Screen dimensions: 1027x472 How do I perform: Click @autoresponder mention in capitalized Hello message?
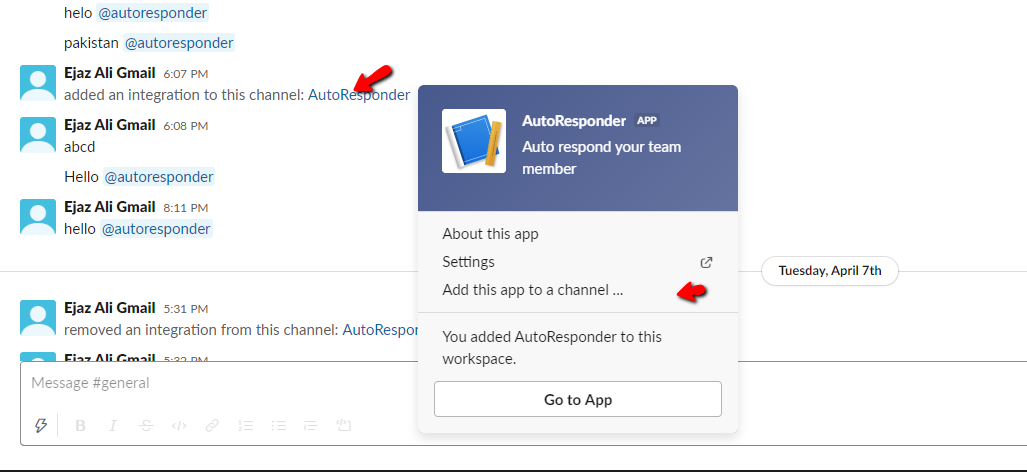click(x=159, y=177)
